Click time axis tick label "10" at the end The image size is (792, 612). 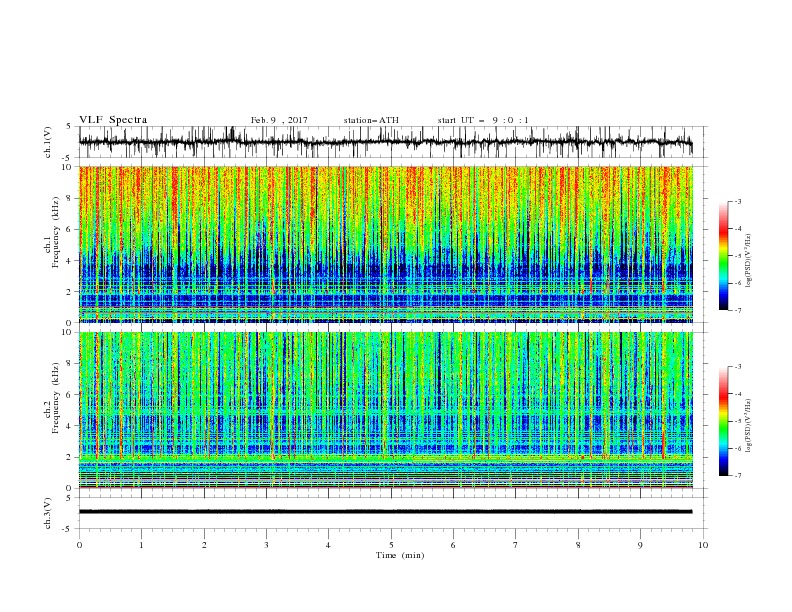click(703, 545)
